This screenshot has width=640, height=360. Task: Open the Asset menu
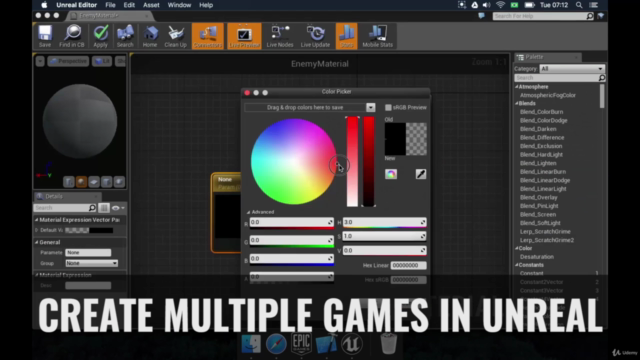pos(151,5)
